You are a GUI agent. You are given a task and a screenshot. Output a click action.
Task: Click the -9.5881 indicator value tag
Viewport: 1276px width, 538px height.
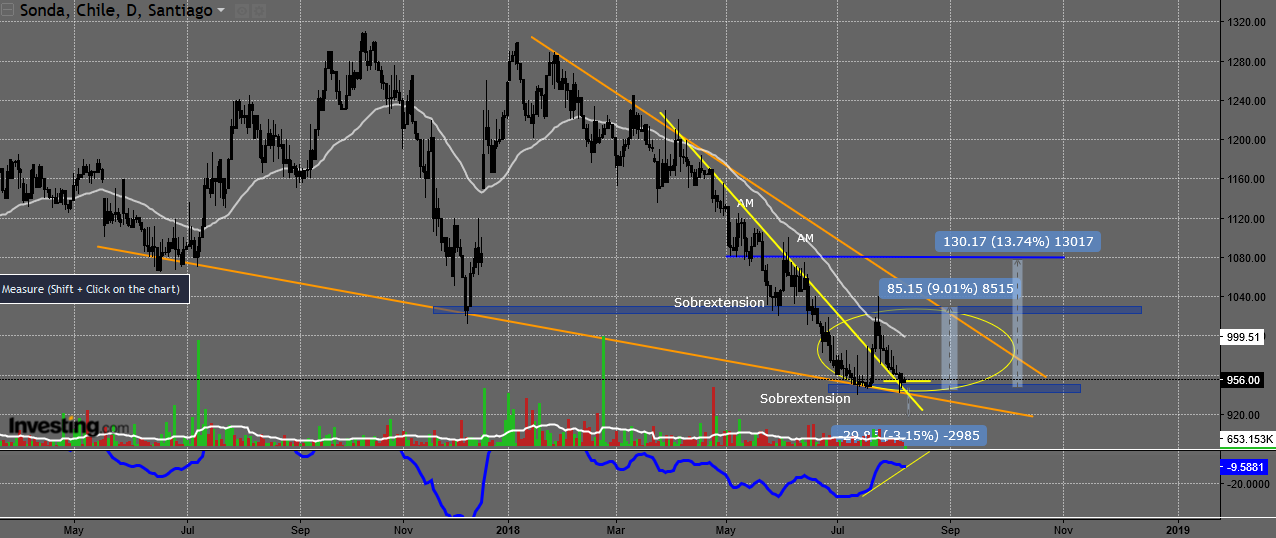coord(1245,466)
